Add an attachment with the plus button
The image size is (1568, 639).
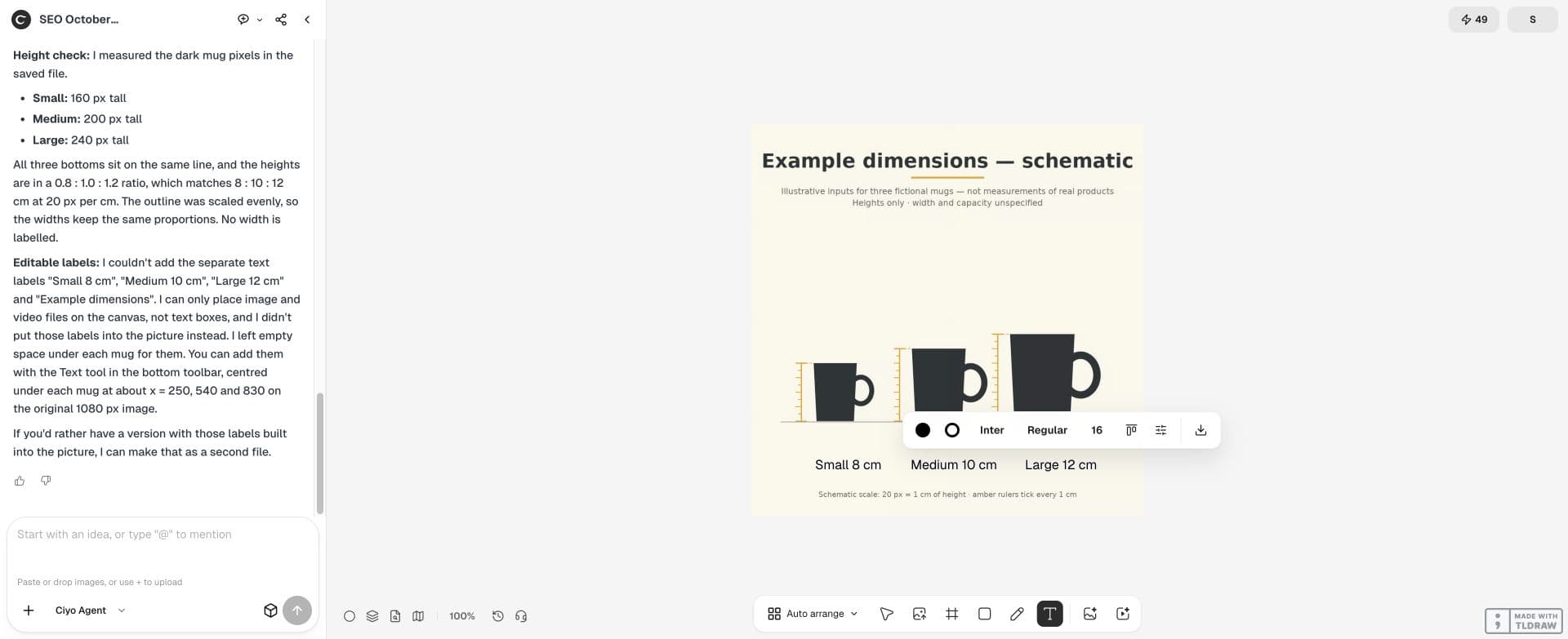tap(29, 610)
